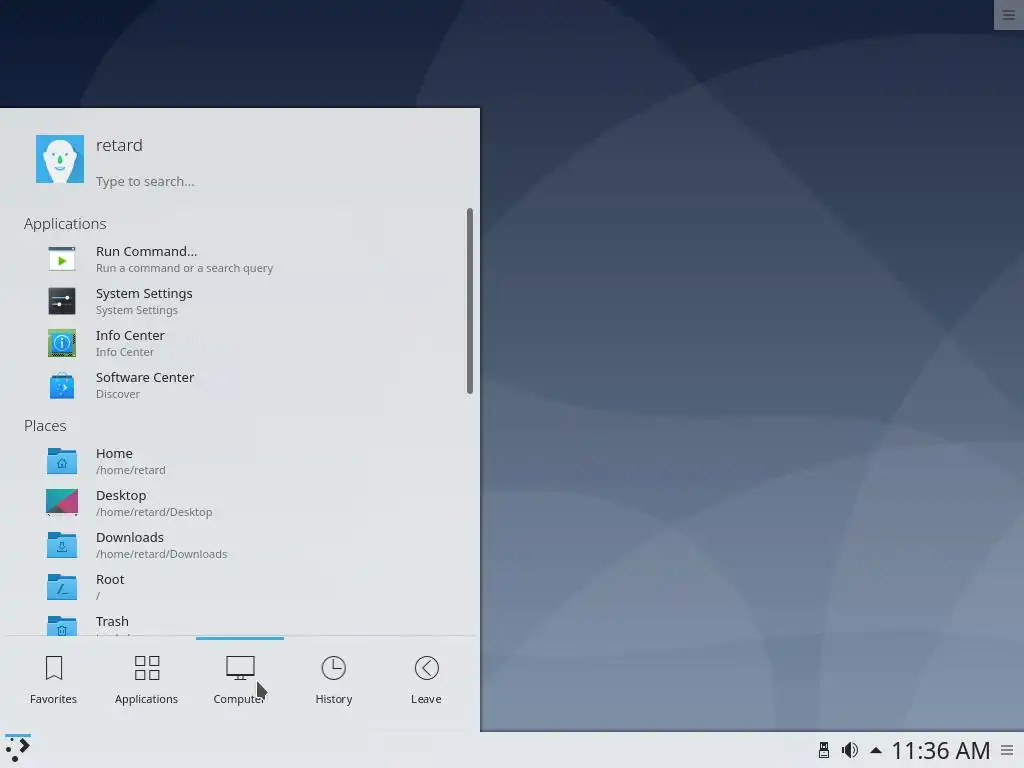Open Software Center Discover icon
The width and height of the screenshot is (1024, 768).
click(62, 385)
